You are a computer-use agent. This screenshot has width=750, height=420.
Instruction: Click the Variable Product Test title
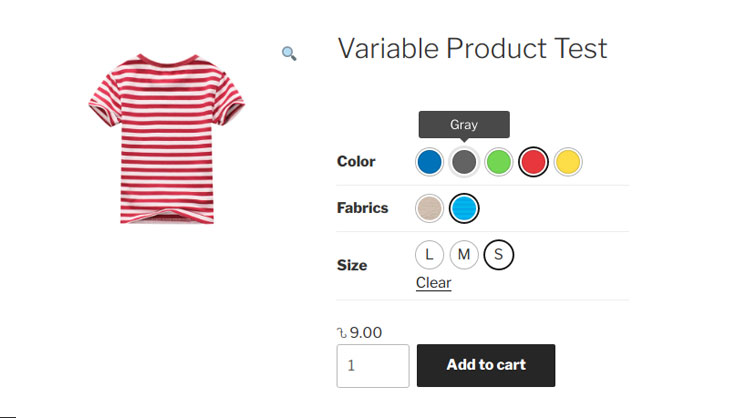(472, 48)
